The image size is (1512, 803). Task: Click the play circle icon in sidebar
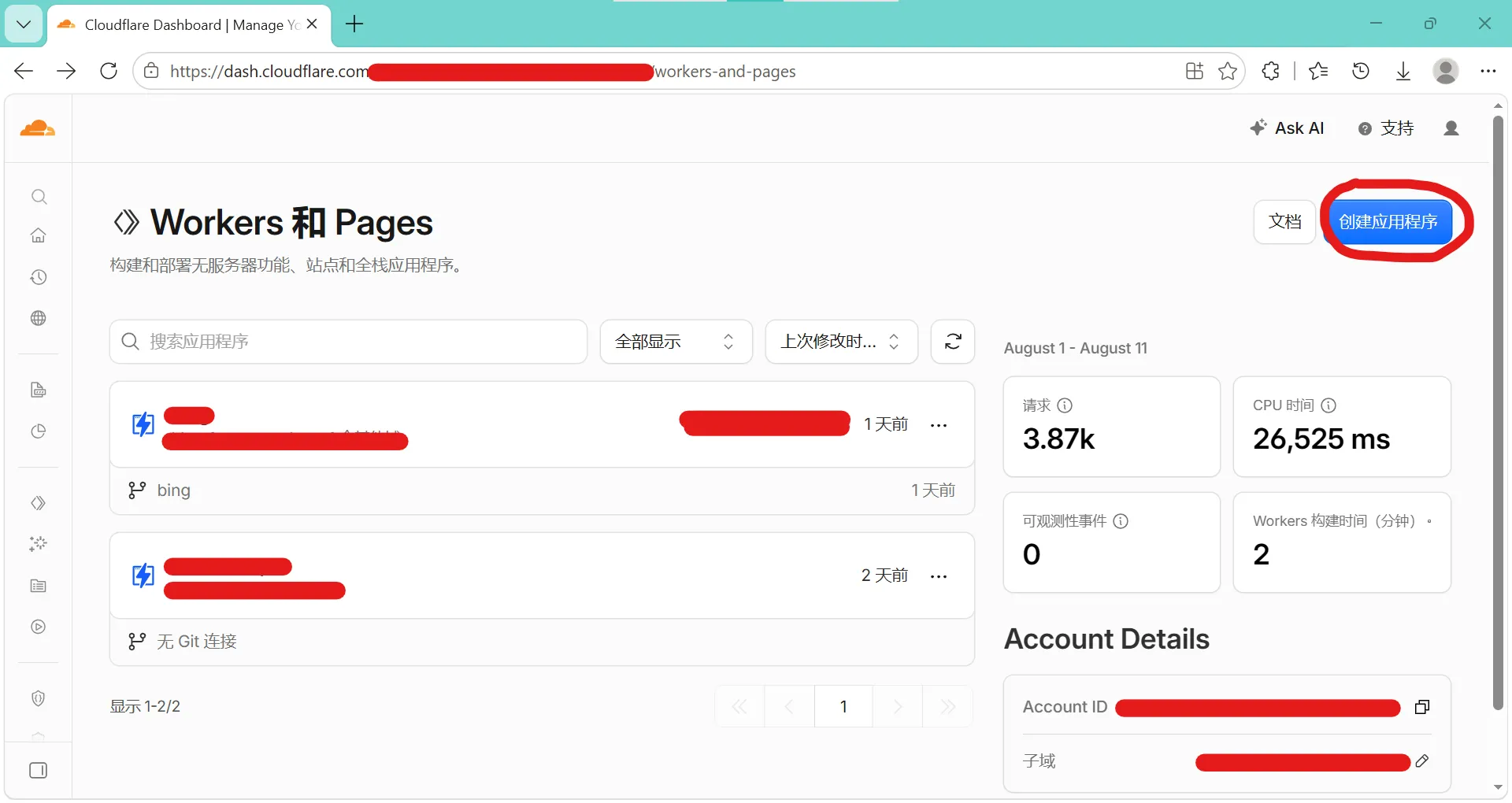tap(39, 627)
